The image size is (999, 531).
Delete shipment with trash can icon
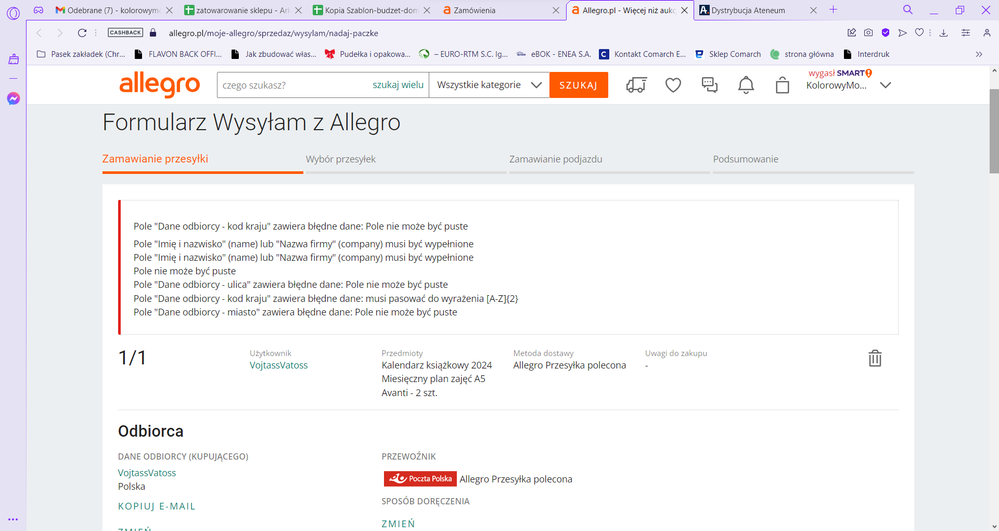(x=875, y=358)
